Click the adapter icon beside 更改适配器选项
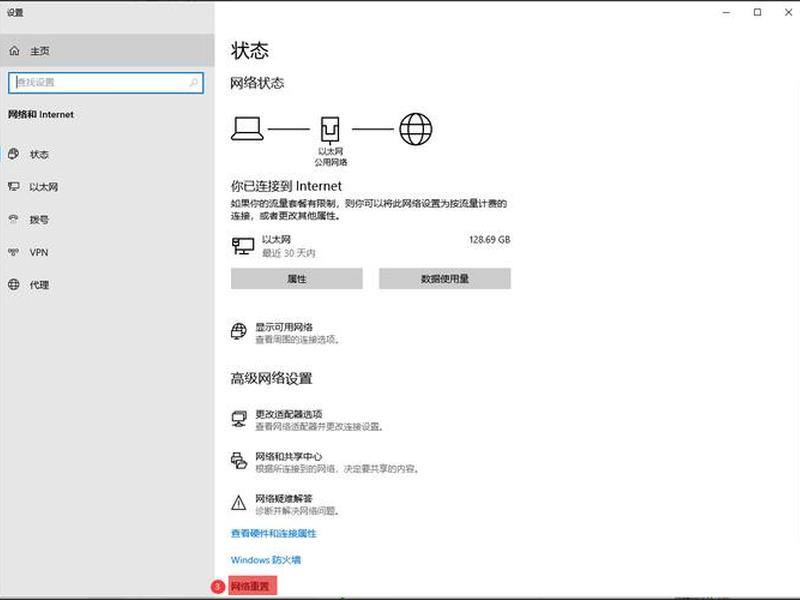This screenshot has width=800, height=600. coord(239,419)
